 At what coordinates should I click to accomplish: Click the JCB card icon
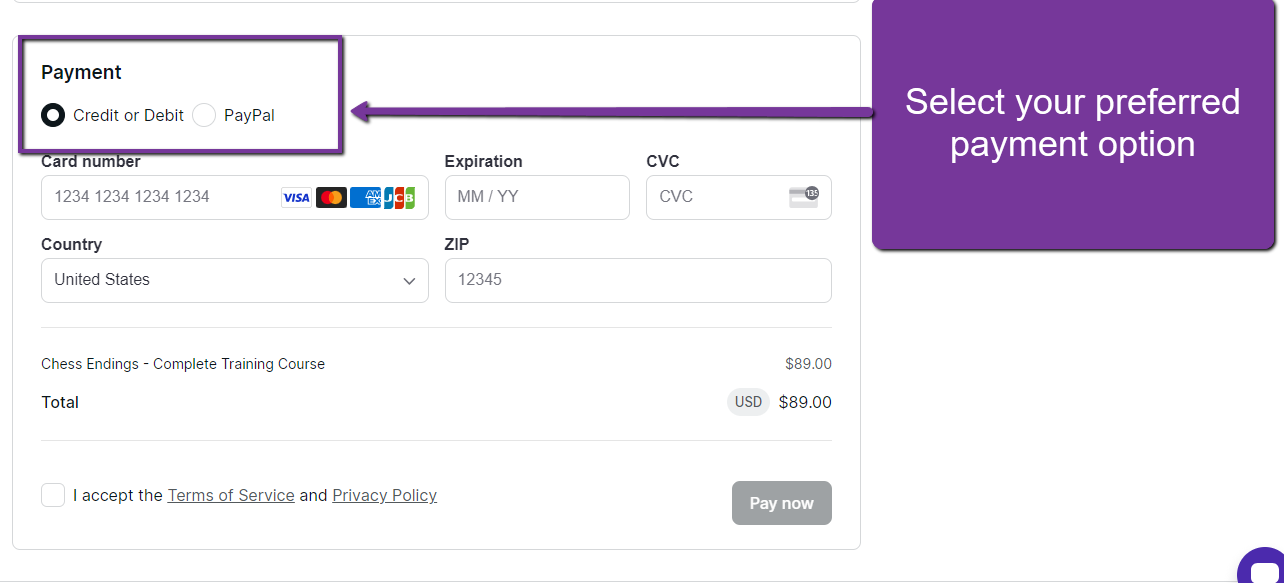point(399,198)
